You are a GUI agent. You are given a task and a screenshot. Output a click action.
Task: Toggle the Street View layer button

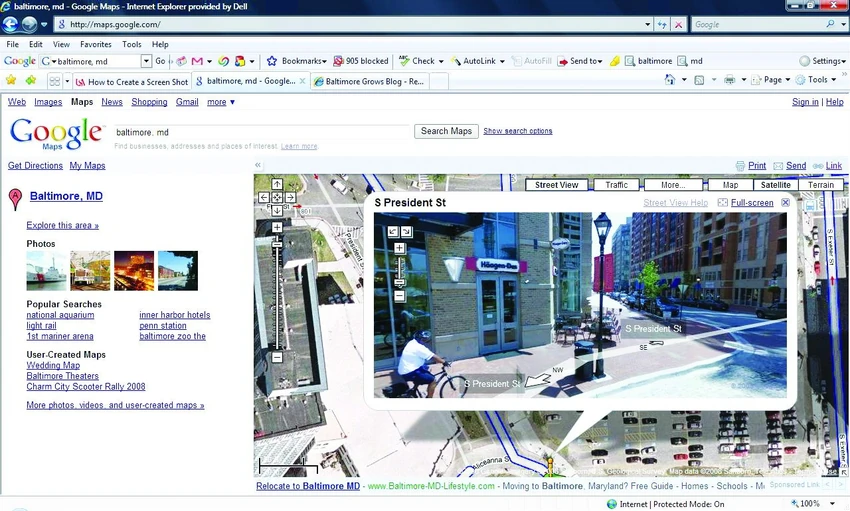click(556, 185)
